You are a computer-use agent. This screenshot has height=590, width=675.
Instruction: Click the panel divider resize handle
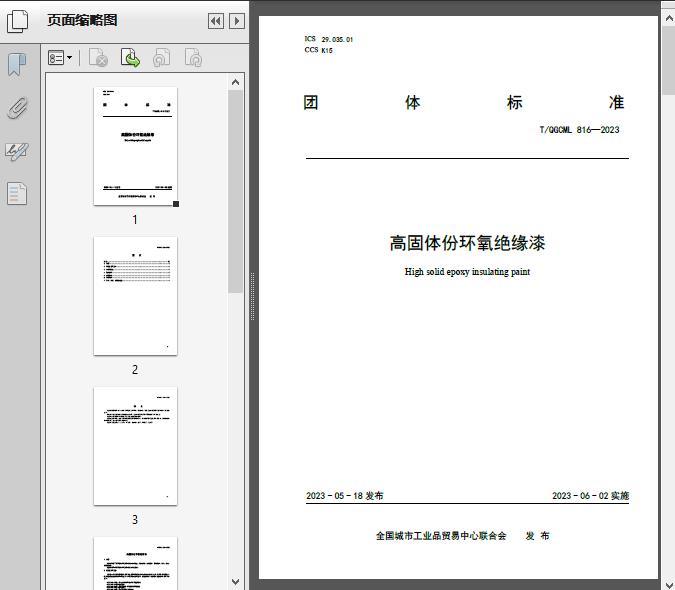pos(252,296)
